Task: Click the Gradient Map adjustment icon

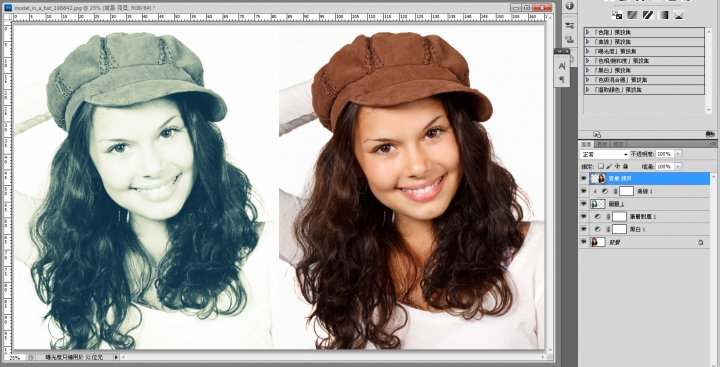Action: tap(664, 15)
